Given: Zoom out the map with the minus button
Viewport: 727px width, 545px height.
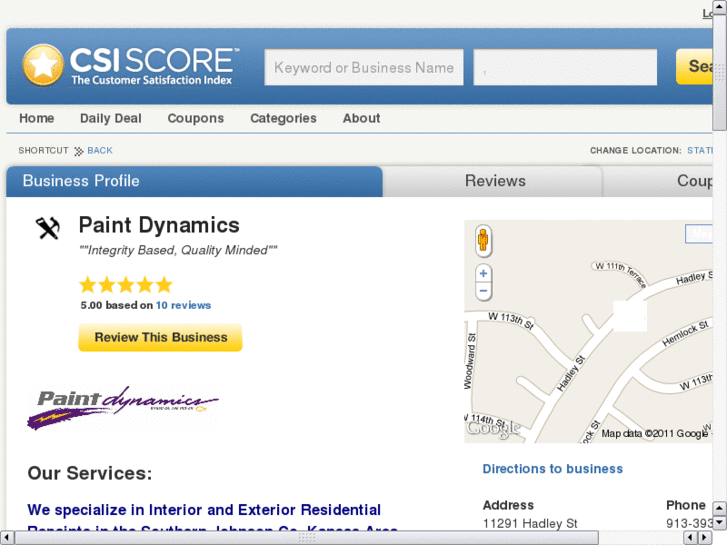Looking at the screenshot, I should (483, 291).
